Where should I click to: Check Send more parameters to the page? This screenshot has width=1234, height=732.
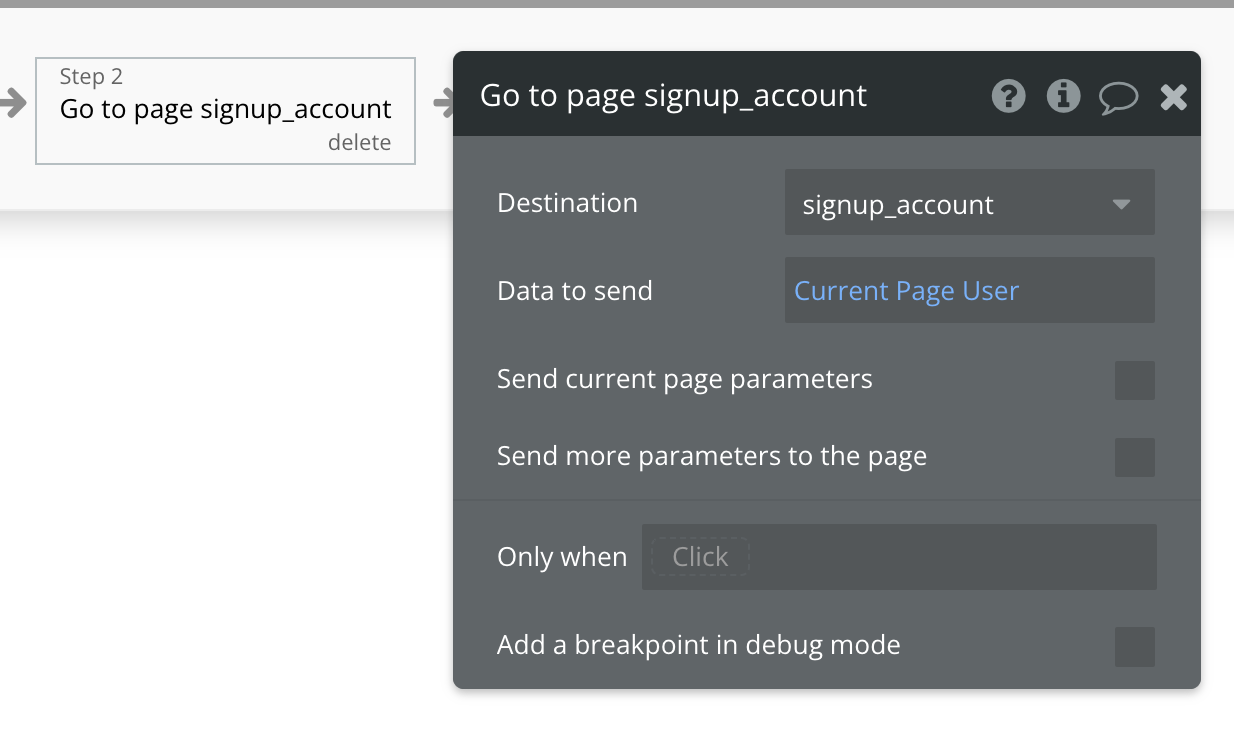(1134, 457)
